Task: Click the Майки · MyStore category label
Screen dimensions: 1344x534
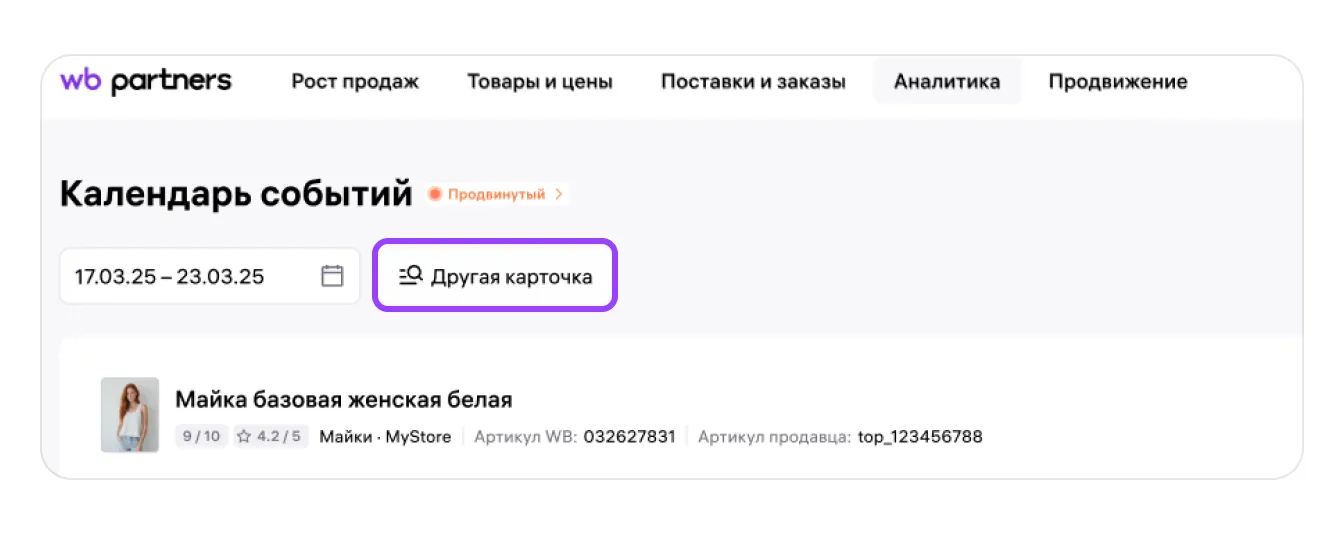Action: coord(385,437)
